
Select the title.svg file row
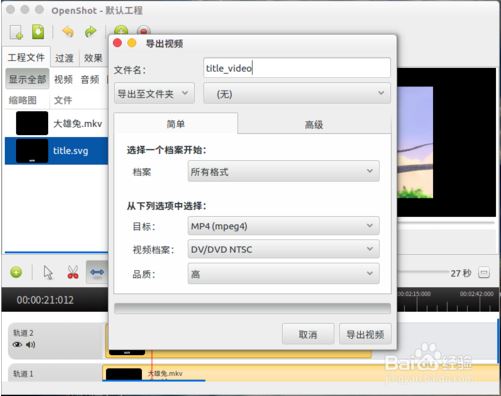[x=57, y=151]
